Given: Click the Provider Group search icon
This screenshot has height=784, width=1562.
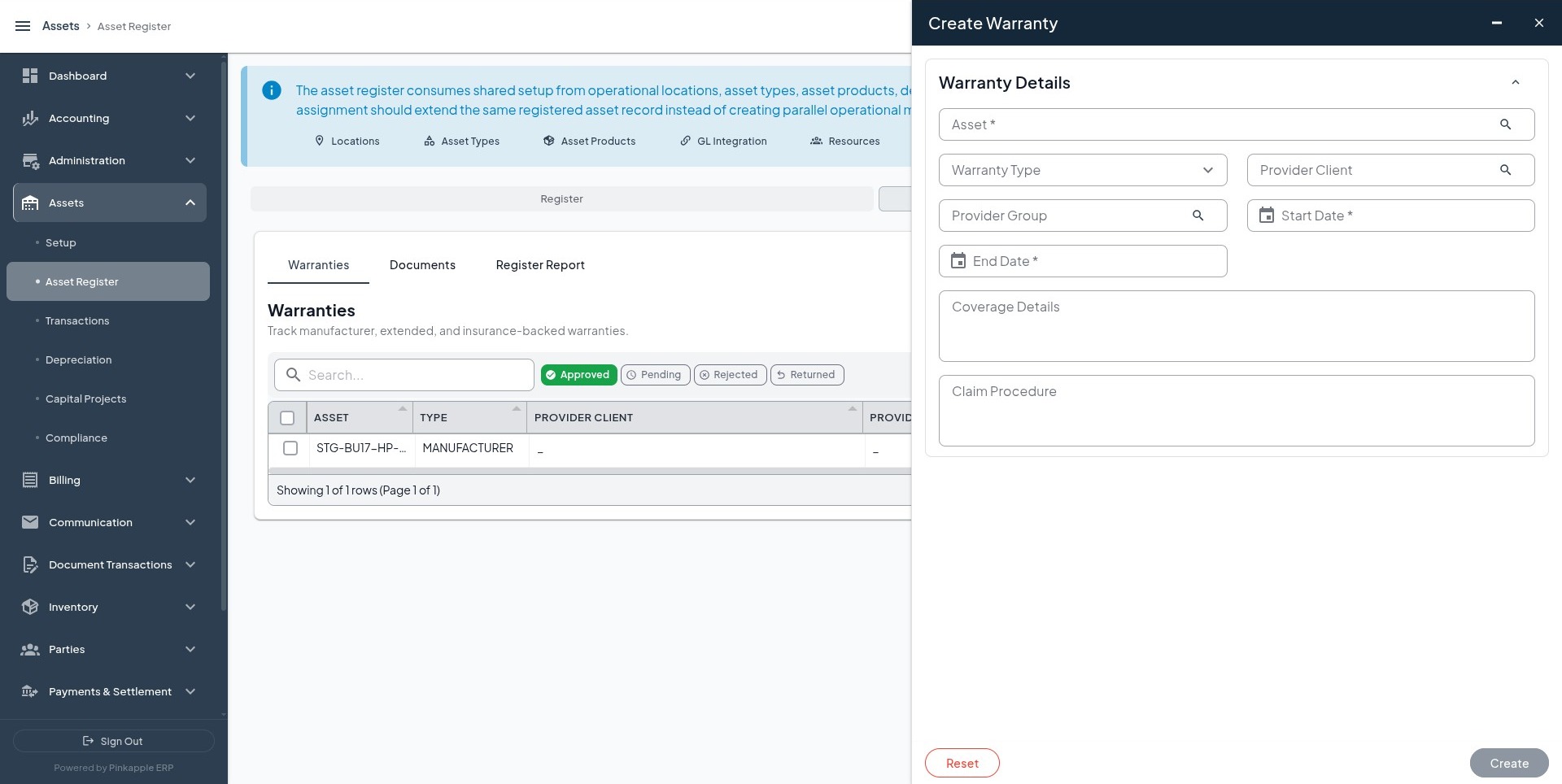Looking at the screenshot, I should pos(1198,216).
